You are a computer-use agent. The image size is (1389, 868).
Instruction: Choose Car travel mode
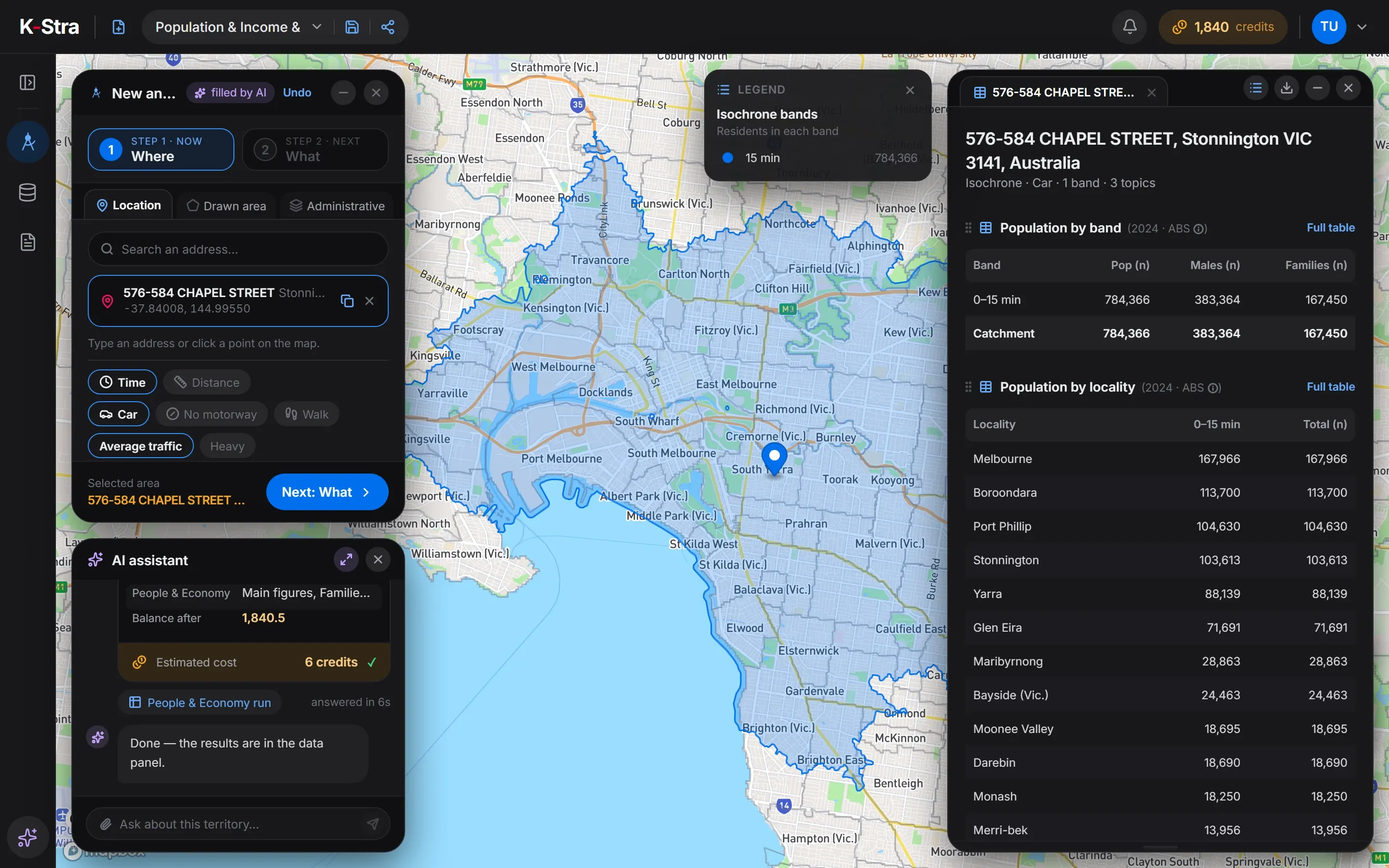click(118, 415)
